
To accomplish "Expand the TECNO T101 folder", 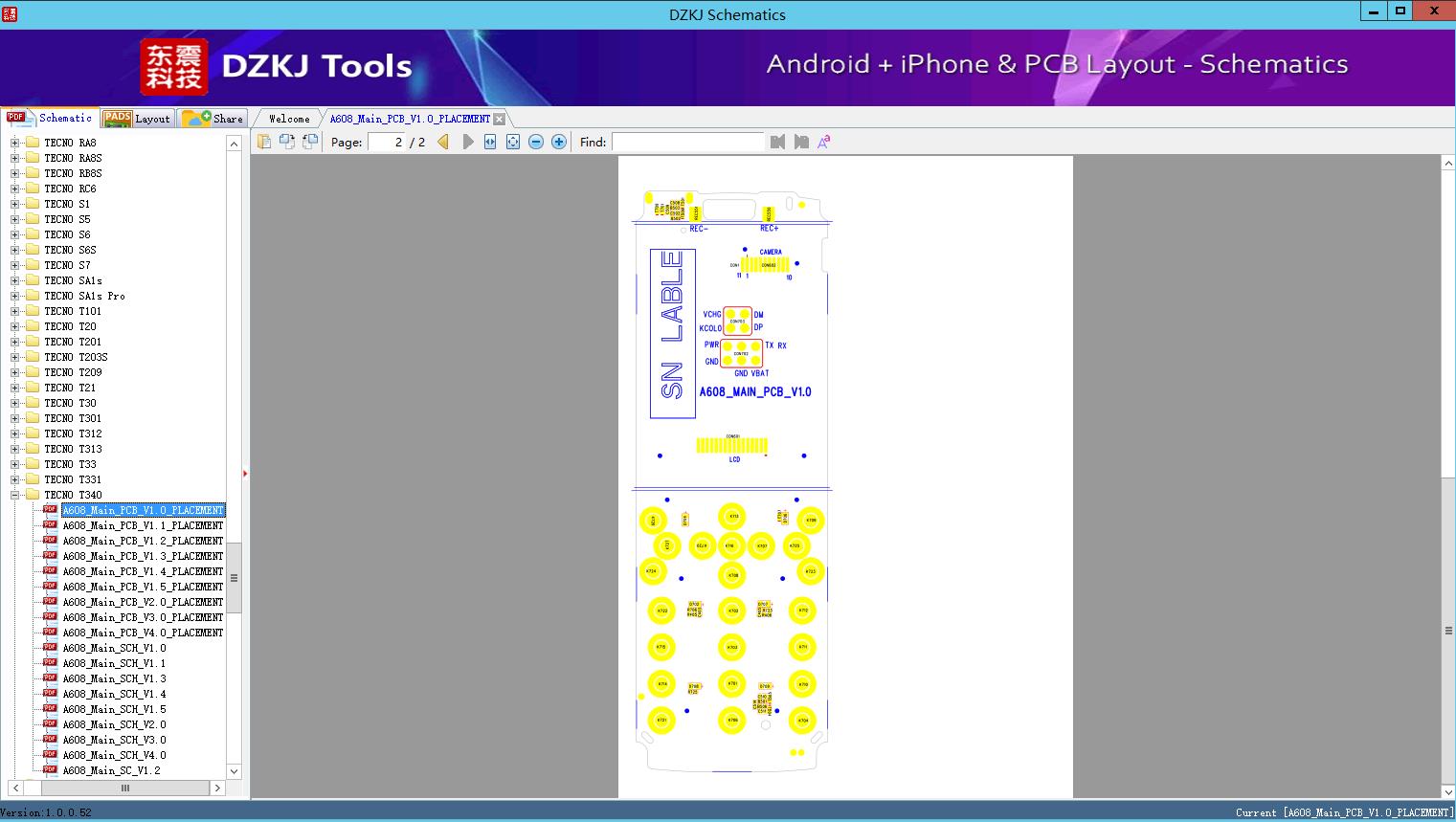I will click(14, 311).
